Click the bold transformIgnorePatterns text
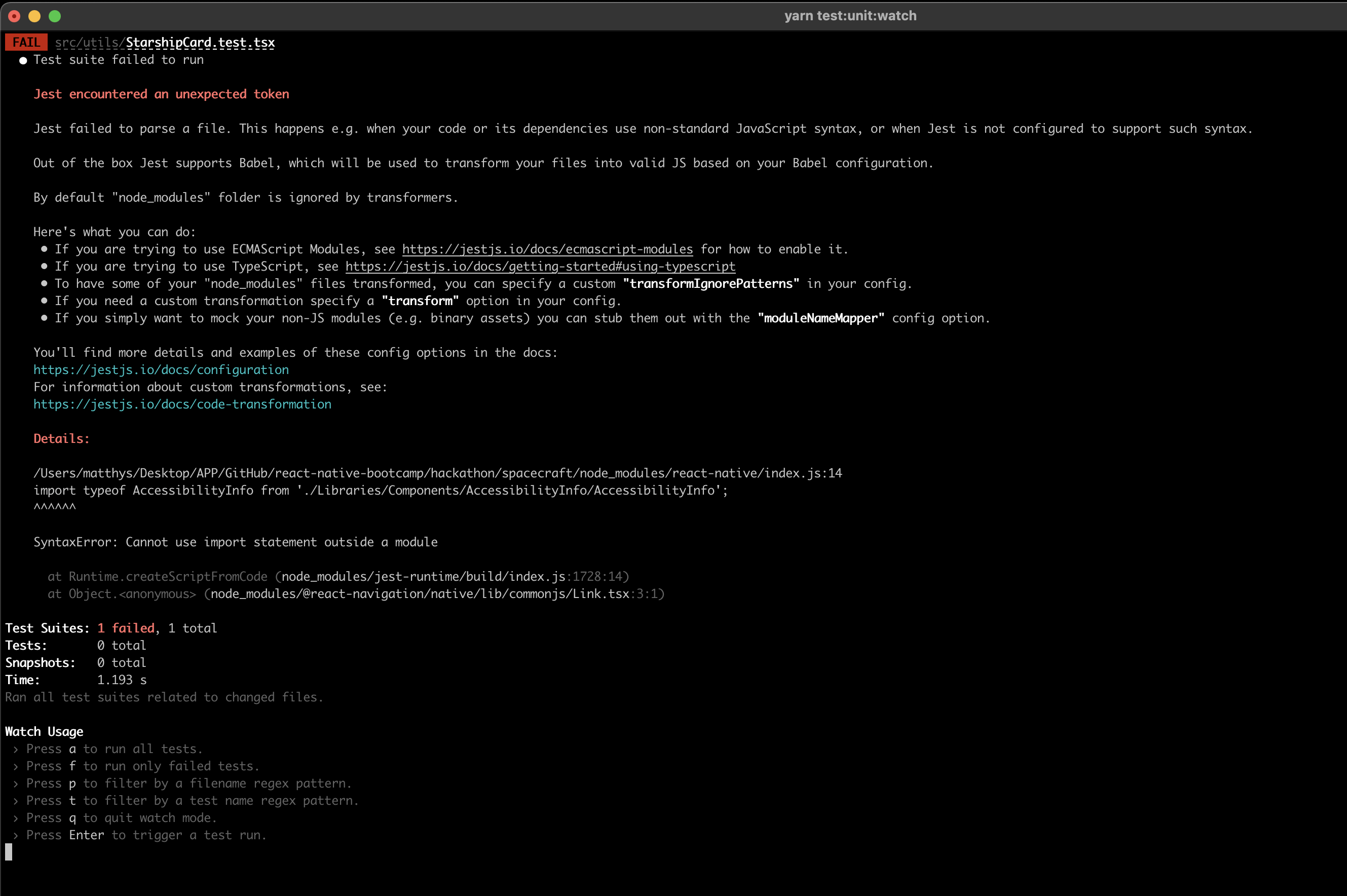The width and height of the screenshot is (1347, 896). [x=710, y=283]
